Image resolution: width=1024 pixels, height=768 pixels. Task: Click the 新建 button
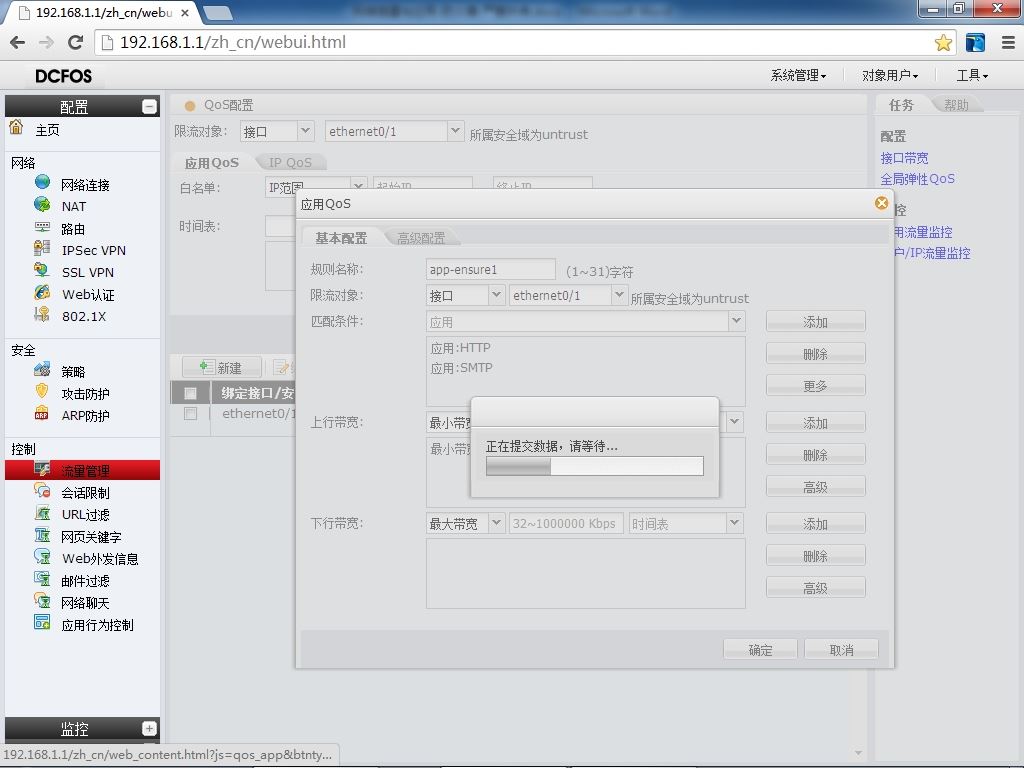[x=222, y=368]
